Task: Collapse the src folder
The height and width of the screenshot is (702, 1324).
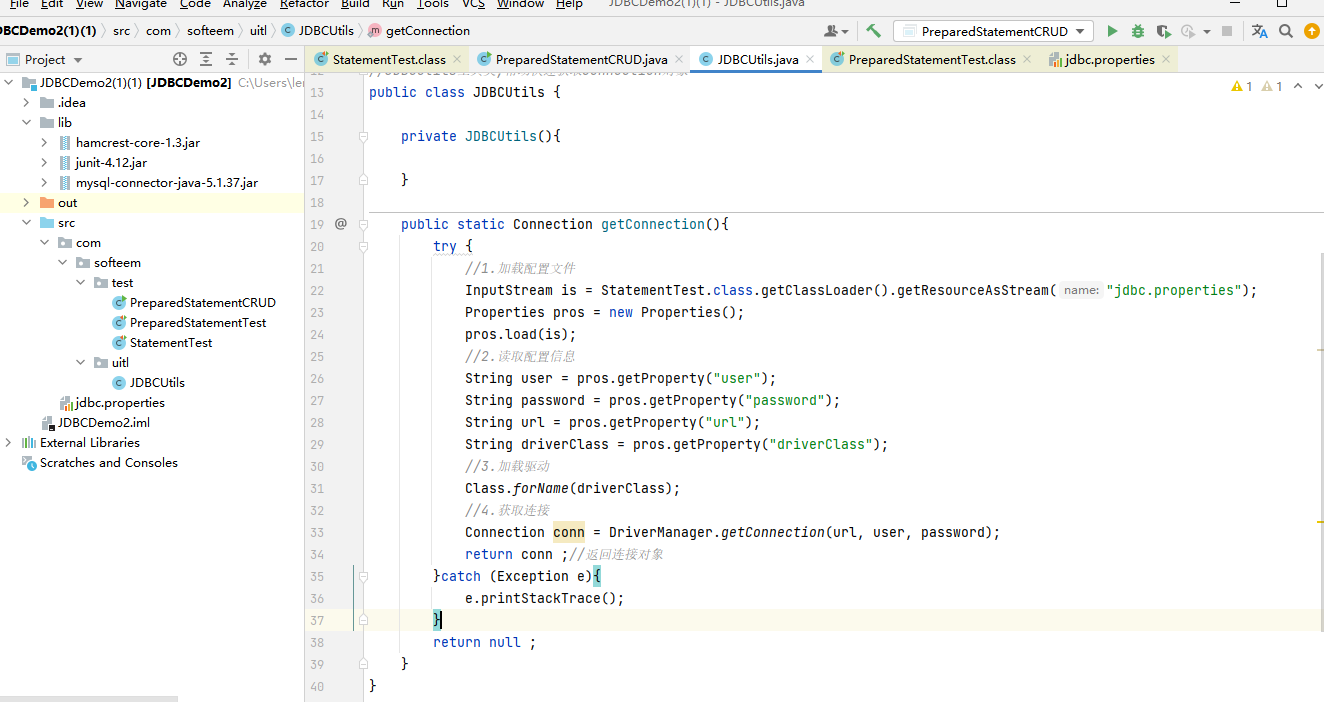Action: (x=28, y=222)
